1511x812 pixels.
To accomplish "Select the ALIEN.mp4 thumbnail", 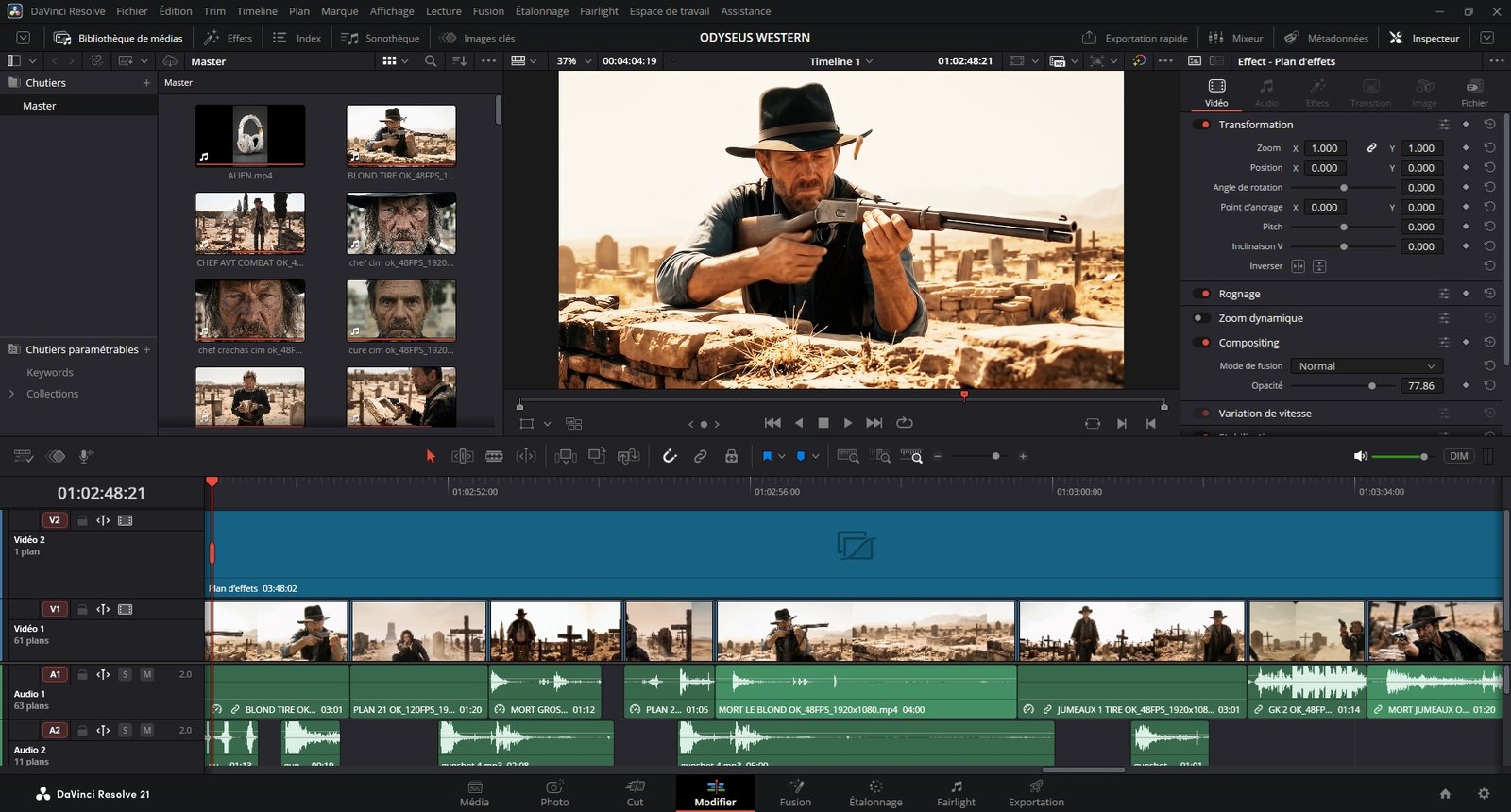I will 250,135.
